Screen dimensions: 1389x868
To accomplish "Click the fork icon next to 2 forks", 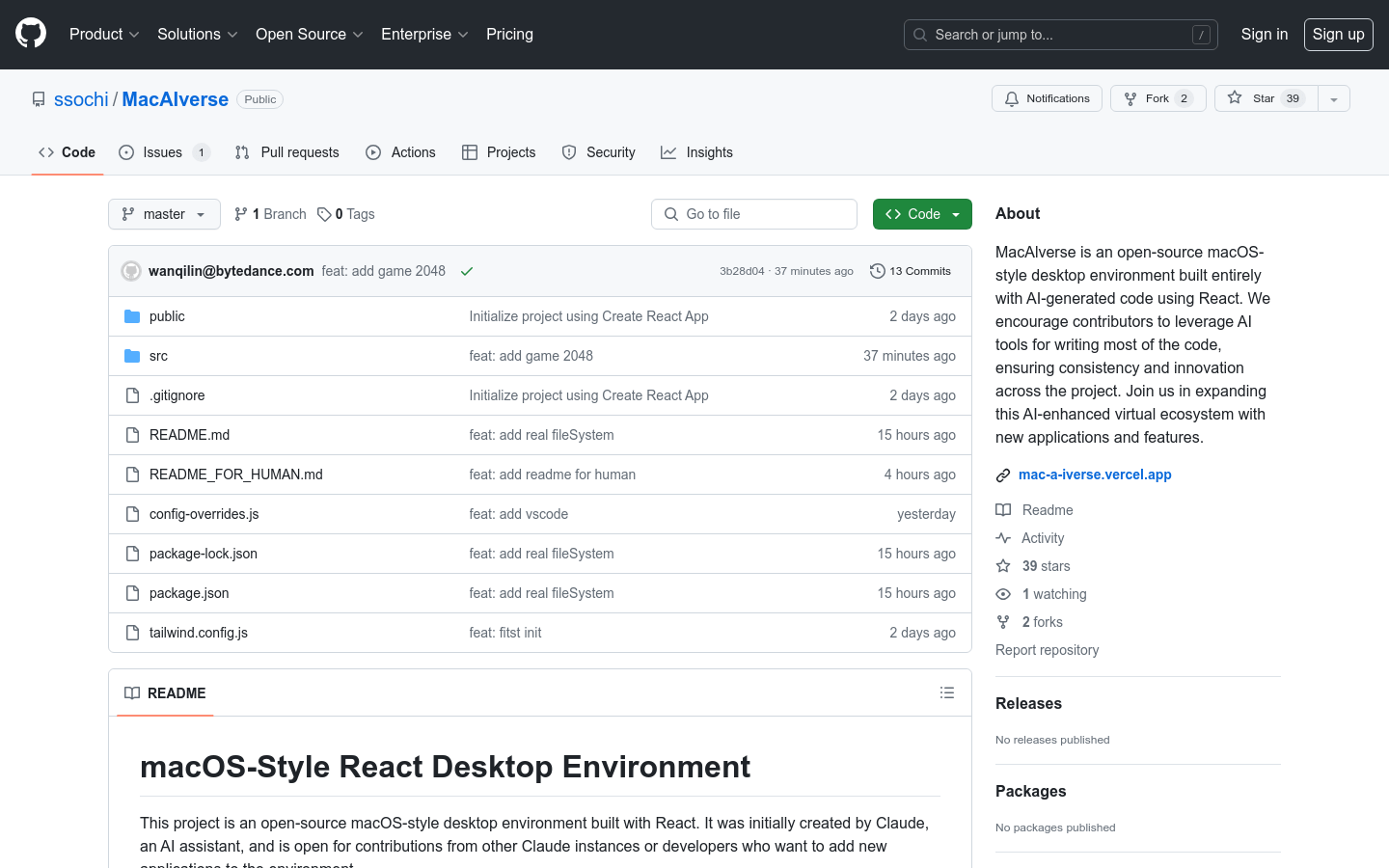I will pyautogui.click(x=1003, y=622).
